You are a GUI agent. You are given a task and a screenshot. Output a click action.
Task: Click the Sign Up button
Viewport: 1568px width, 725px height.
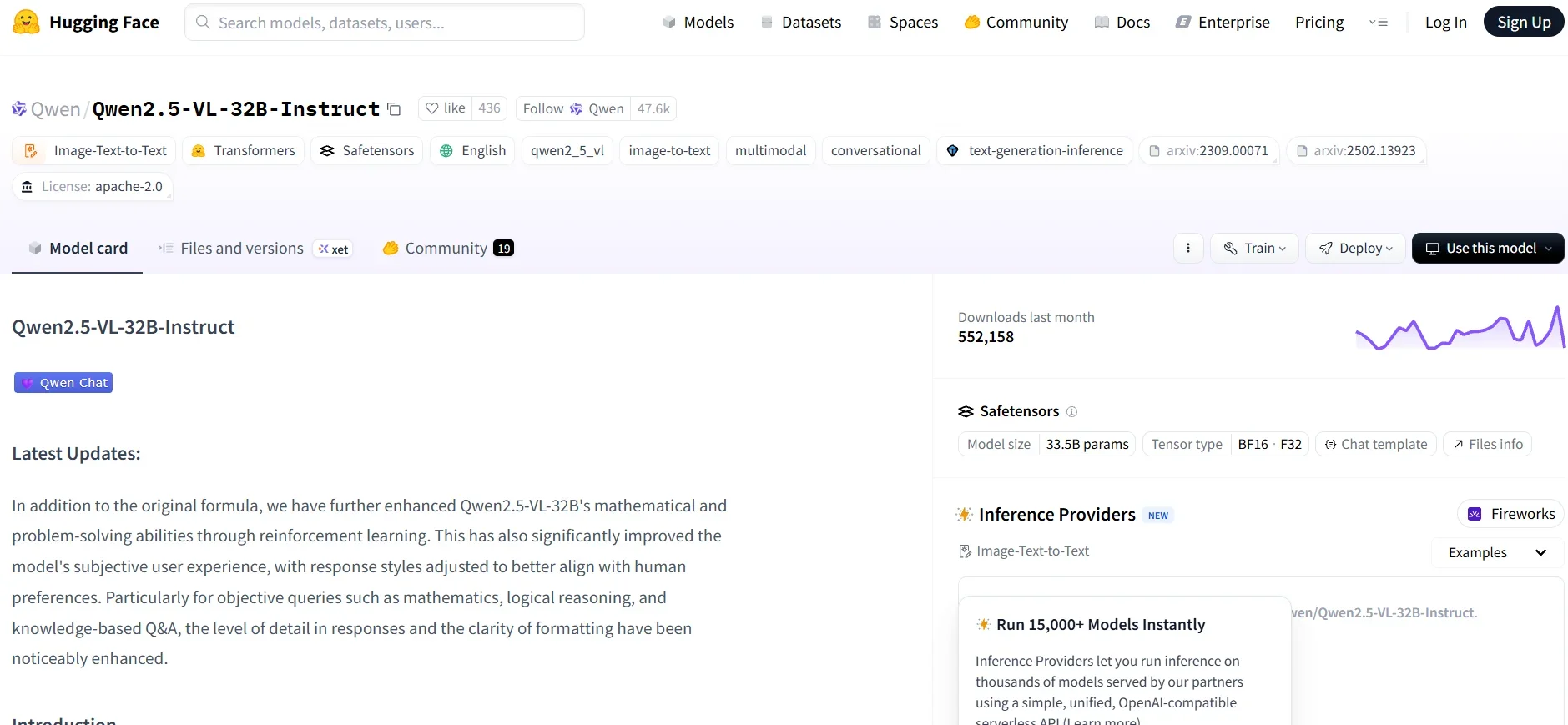point(1523,23)
